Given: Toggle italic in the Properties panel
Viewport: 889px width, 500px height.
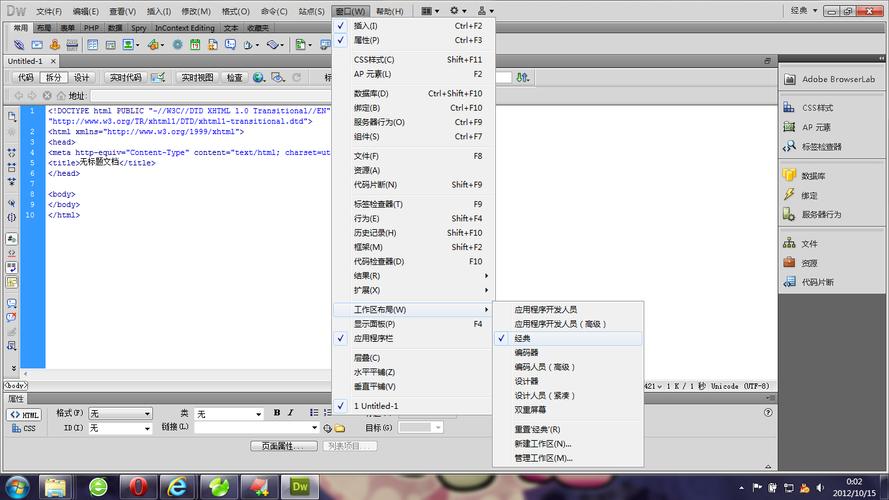Looking at the screenshot, I should (290, 413).
